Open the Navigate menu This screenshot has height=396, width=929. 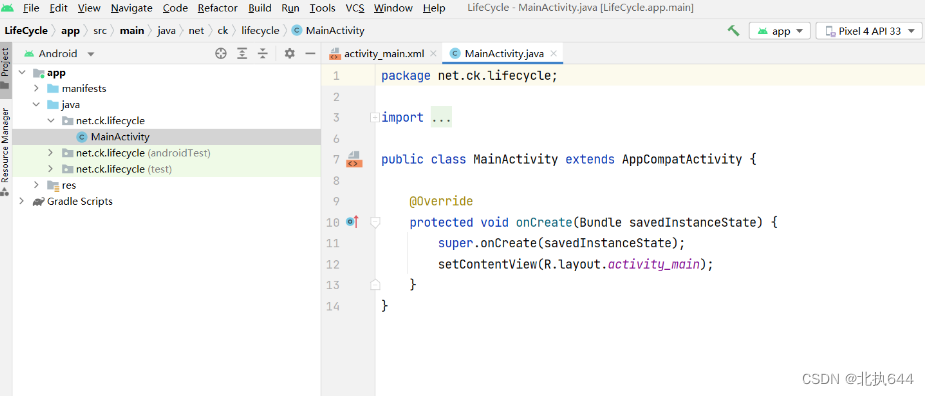(132, 8)
